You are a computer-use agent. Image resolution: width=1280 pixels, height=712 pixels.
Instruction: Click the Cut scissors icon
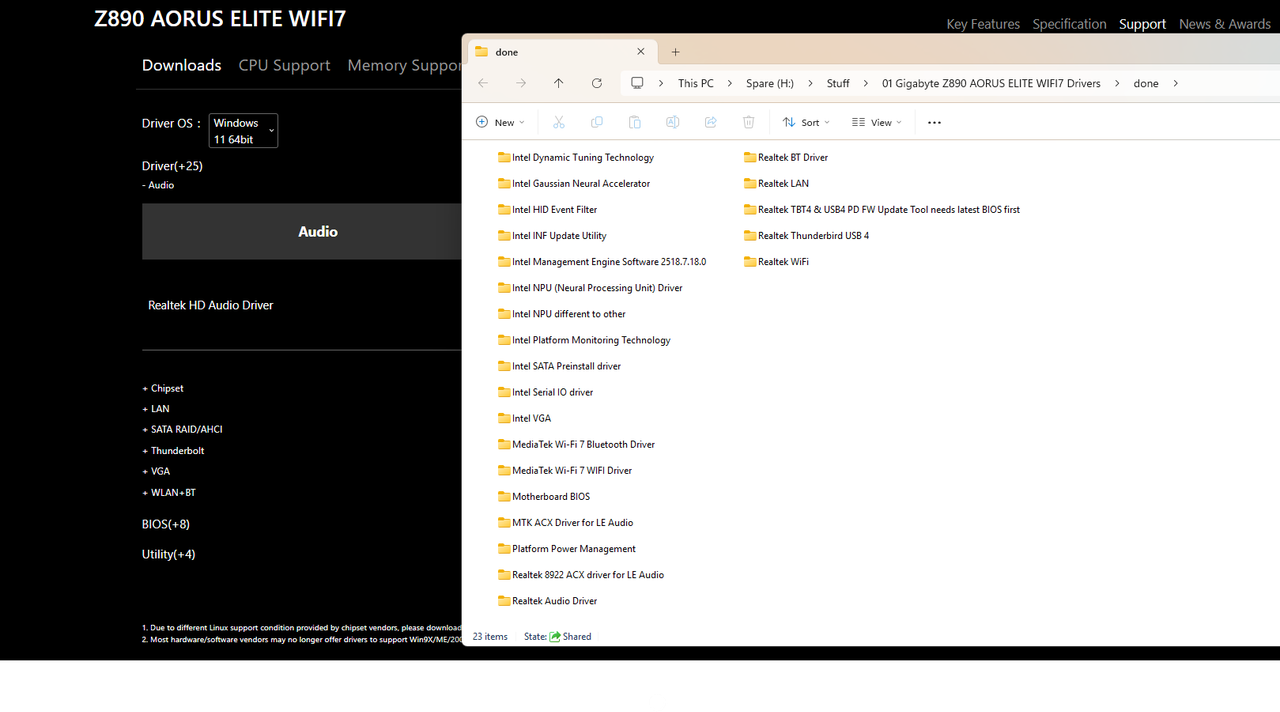559,122
